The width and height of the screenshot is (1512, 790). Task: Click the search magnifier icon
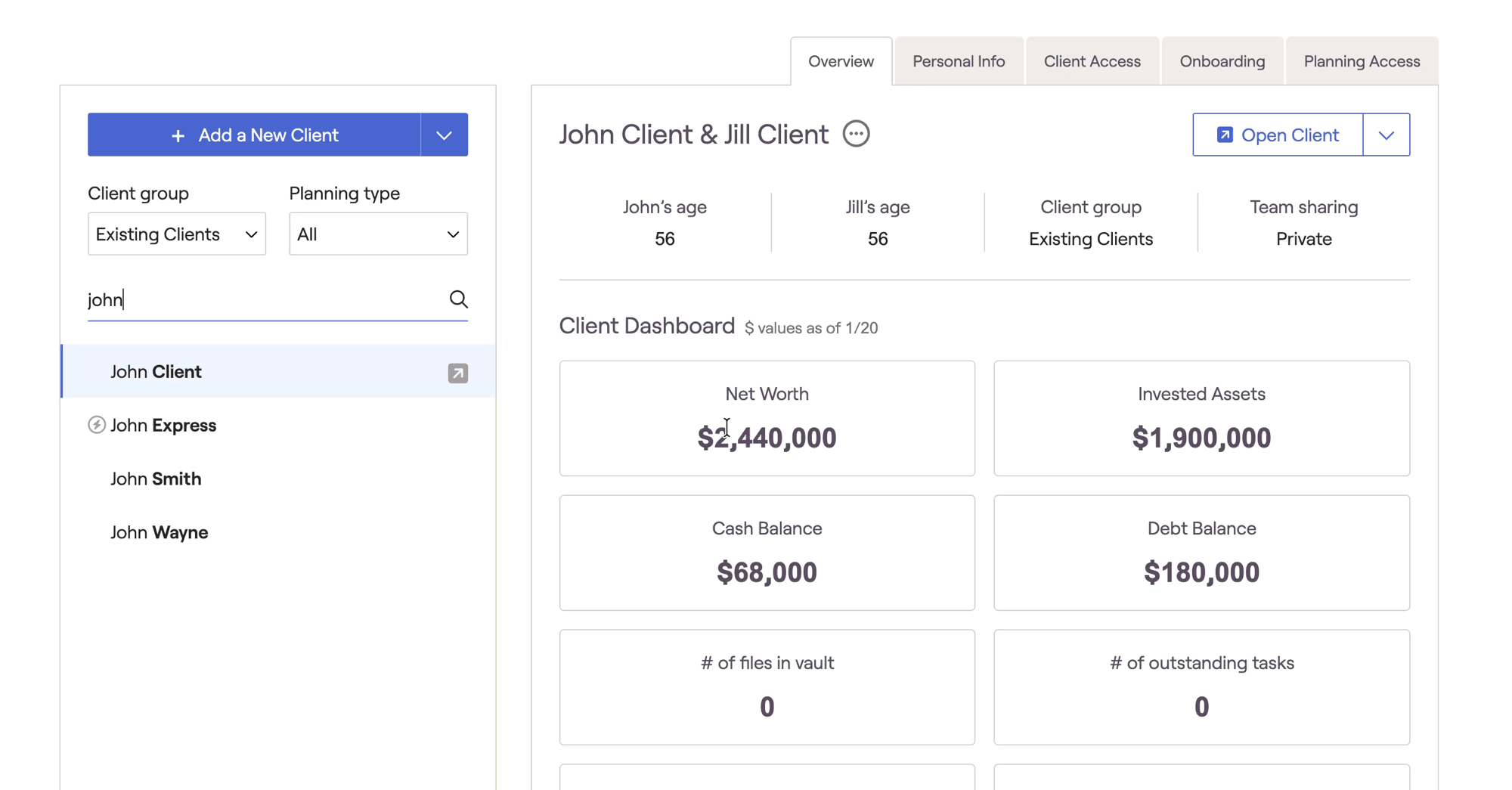click(x=458, y=299)
